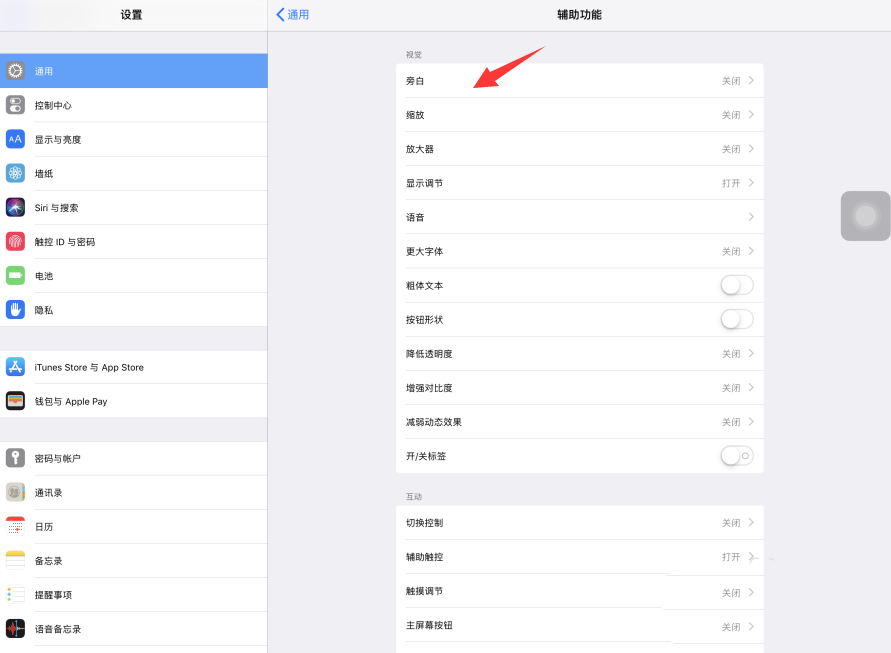Open 主屏幕按钮 via its chevron arrow
891x653 pixels.
coord(751,627)
